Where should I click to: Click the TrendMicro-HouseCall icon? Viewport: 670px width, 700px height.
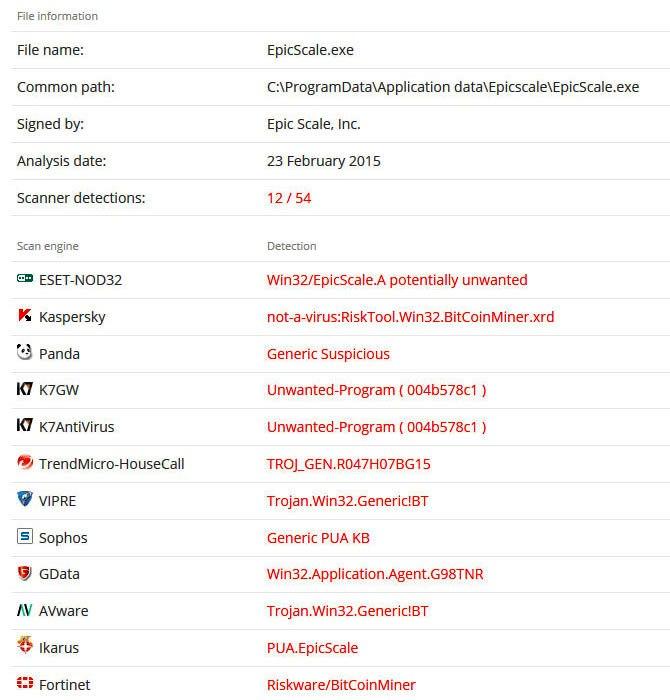point(25,462)
